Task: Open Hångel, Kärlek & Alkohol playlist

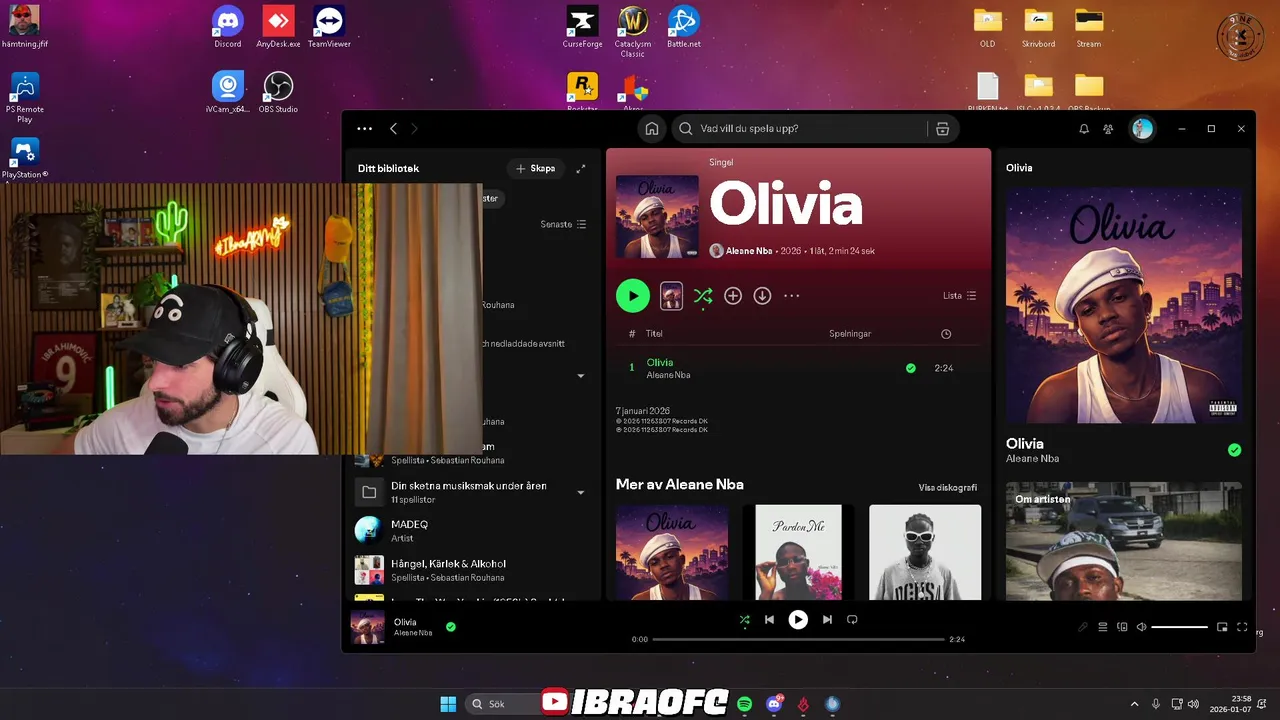Action: point(473,570)
